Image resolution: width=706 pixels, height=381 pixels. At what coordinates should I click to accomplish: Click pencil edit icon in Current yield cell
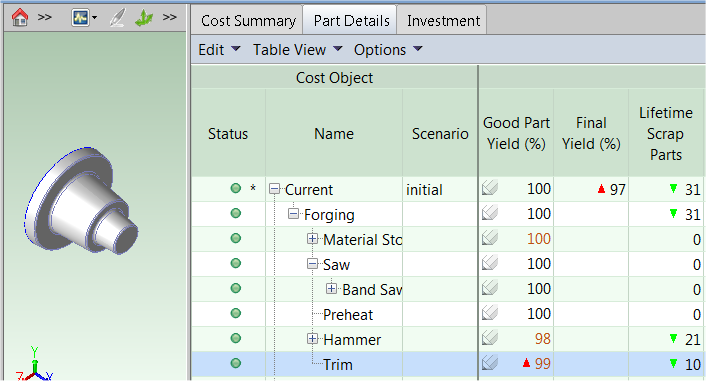click(x=489, y=188)
